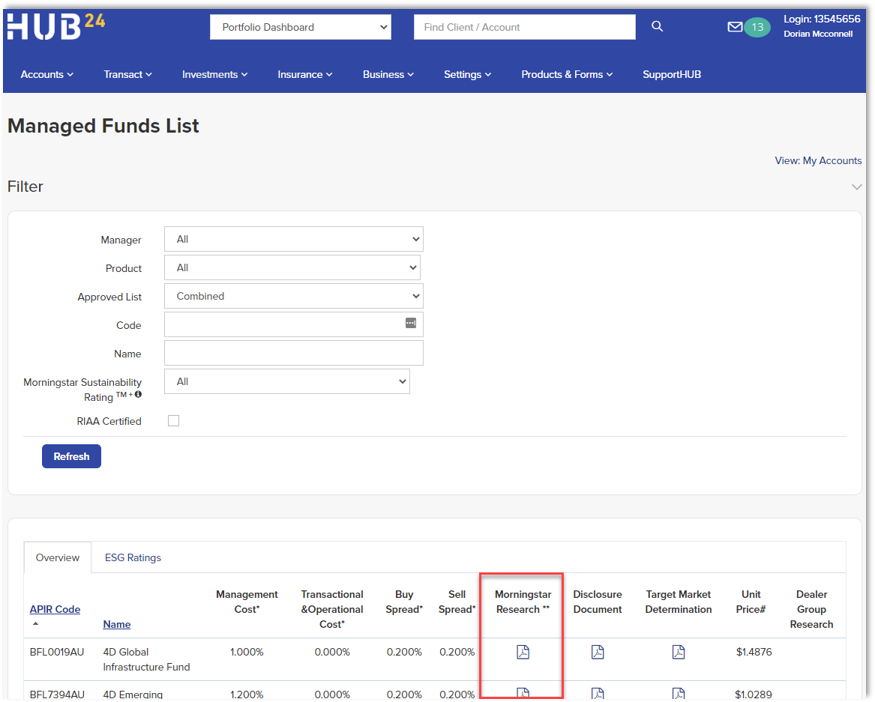
Task: Open the Manager dropdown
Action: [293, 239]
